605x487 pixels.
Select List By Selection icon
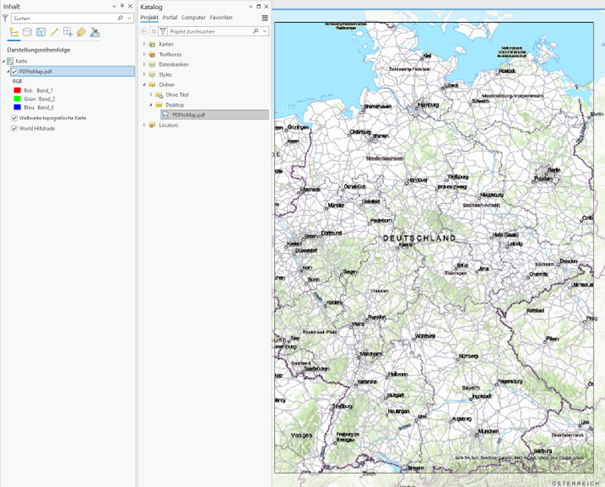click(41, 32)
